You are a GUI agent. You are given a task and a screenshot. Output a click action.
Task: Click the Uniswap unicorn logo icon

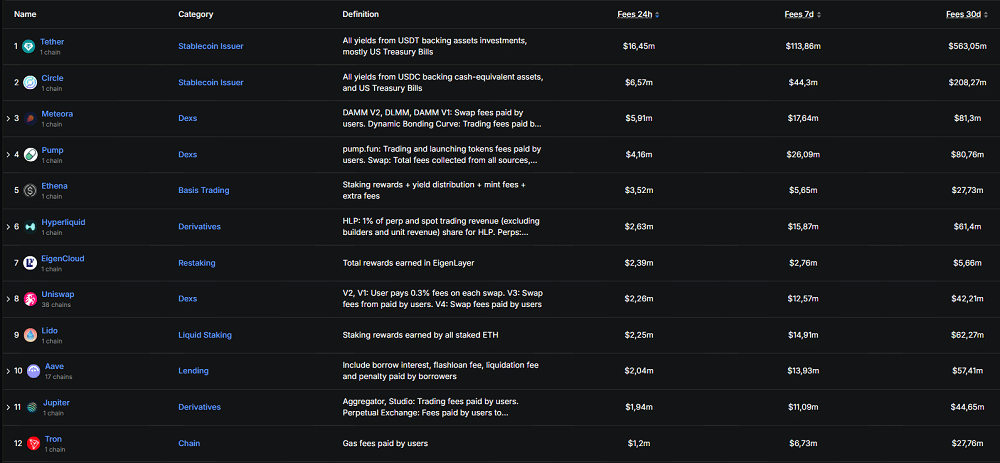(x=31, y=299)
